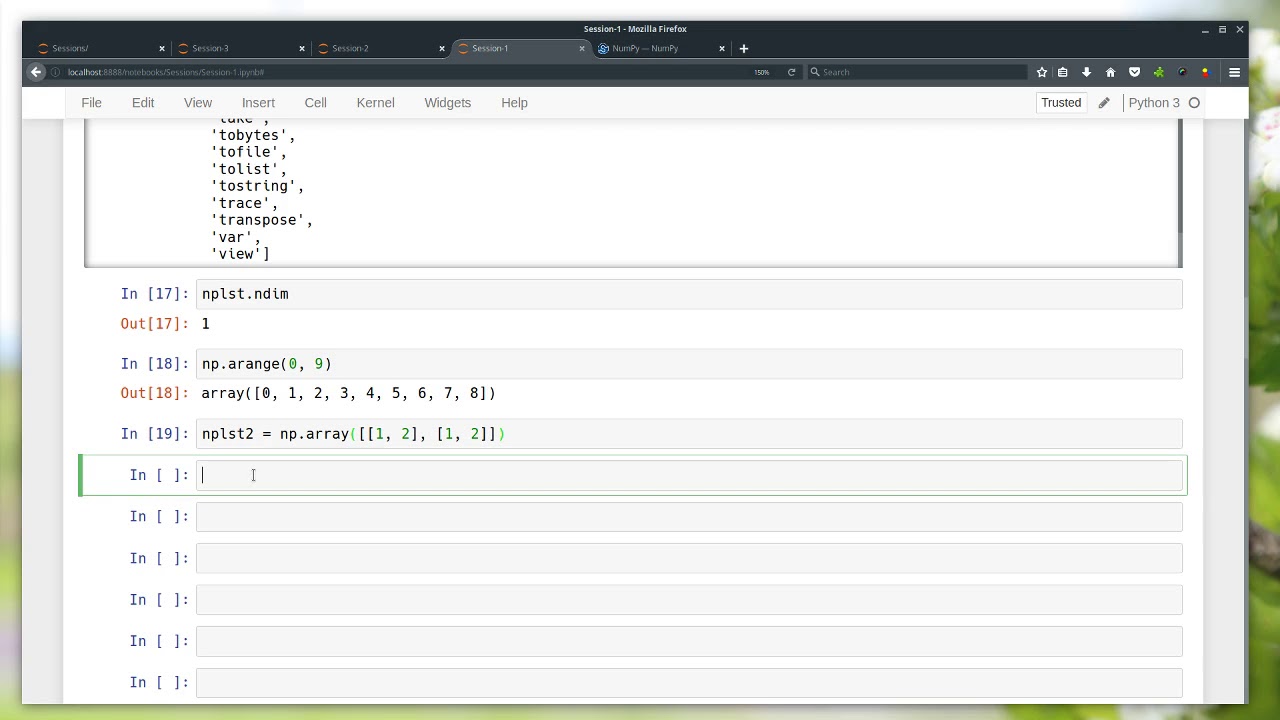1280x720 pixels.
Task: Click the array output text of Out[18]
Action: tap(349, 394)
